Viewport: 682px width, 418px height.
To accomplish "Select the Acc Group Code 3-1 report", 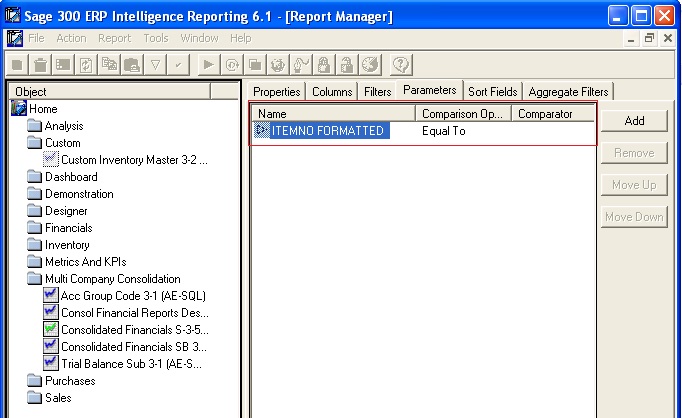I will [x=133, y=295].
